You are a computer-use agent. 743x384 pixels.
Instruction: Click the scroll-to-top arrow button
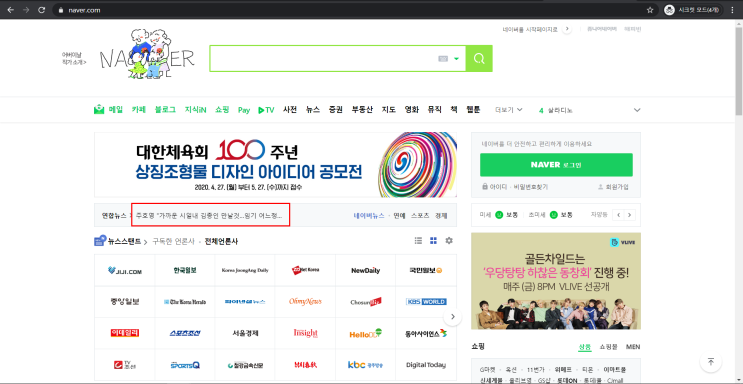point(710,362)
